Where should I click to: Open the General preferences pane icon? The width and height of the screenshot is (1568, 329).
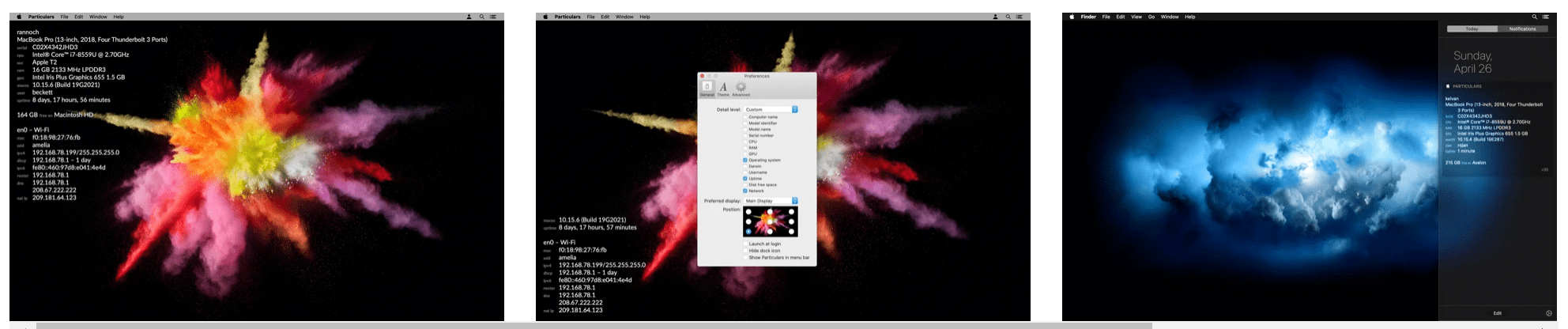pos(707,88)
